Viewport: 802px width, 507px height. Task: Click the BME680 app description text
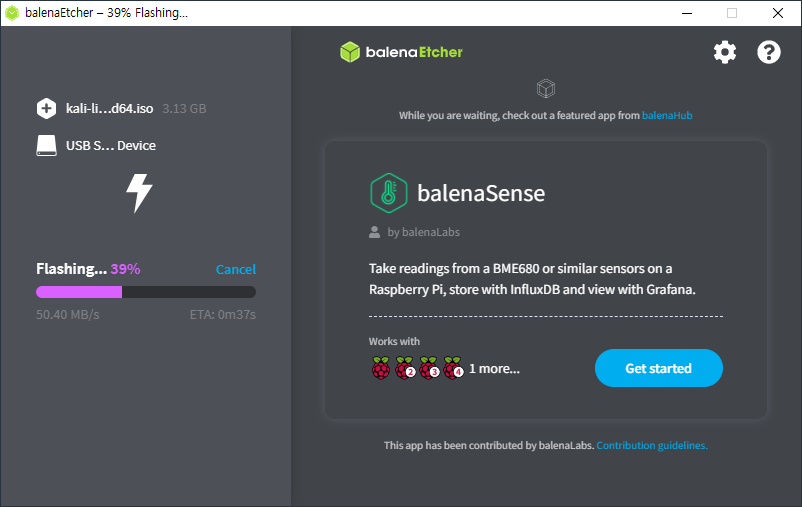pyautogui.click(x=532, y=279)
